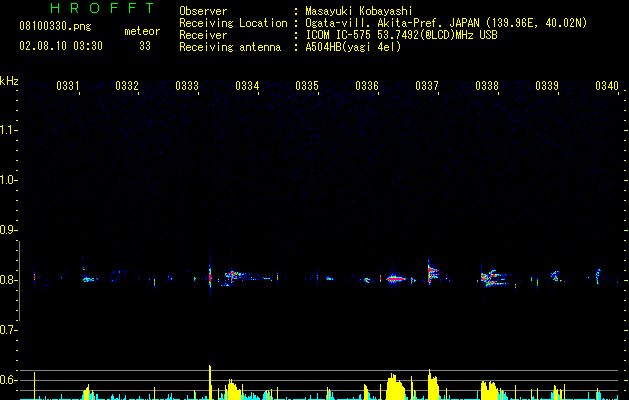
Task: Select the filename 08100330.png
Action: (x=55, y=27)
